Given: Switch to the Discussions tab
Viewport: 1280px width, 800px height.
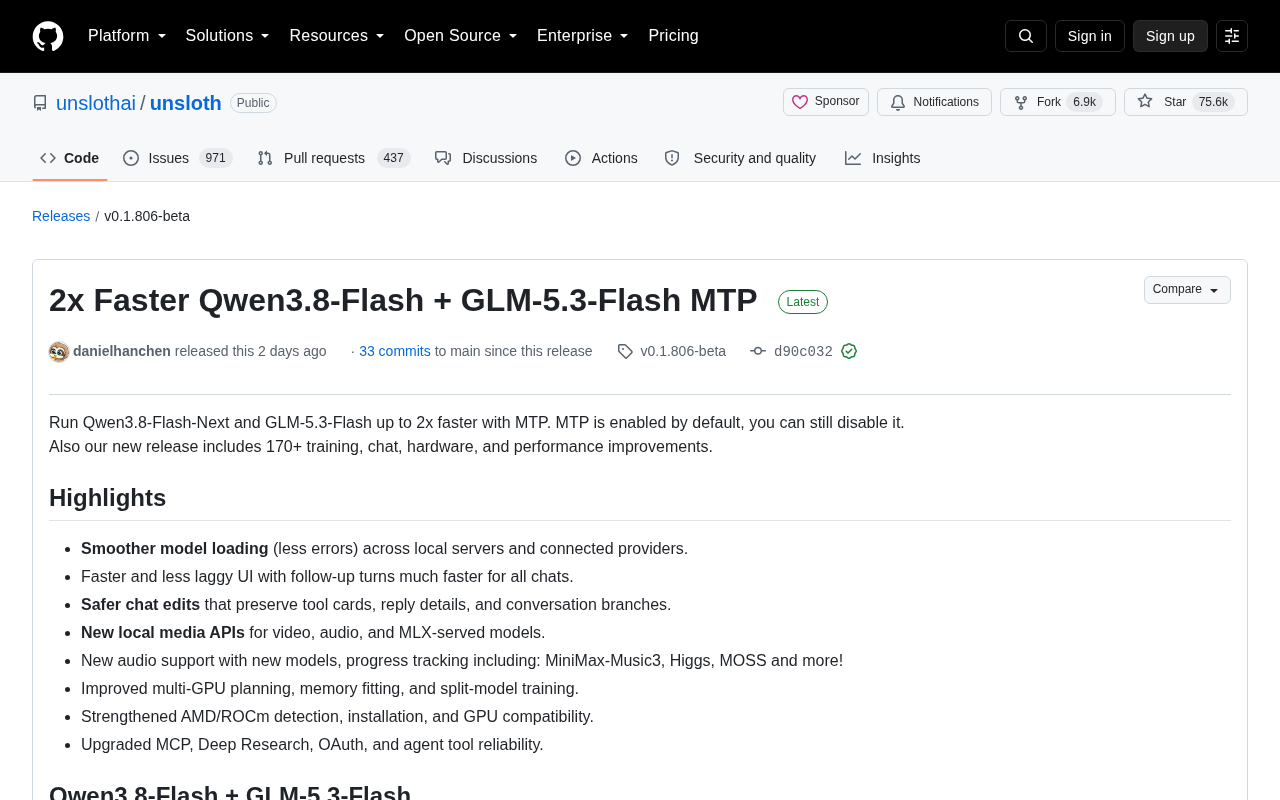Looking at the screenshot, I should 486,158.
